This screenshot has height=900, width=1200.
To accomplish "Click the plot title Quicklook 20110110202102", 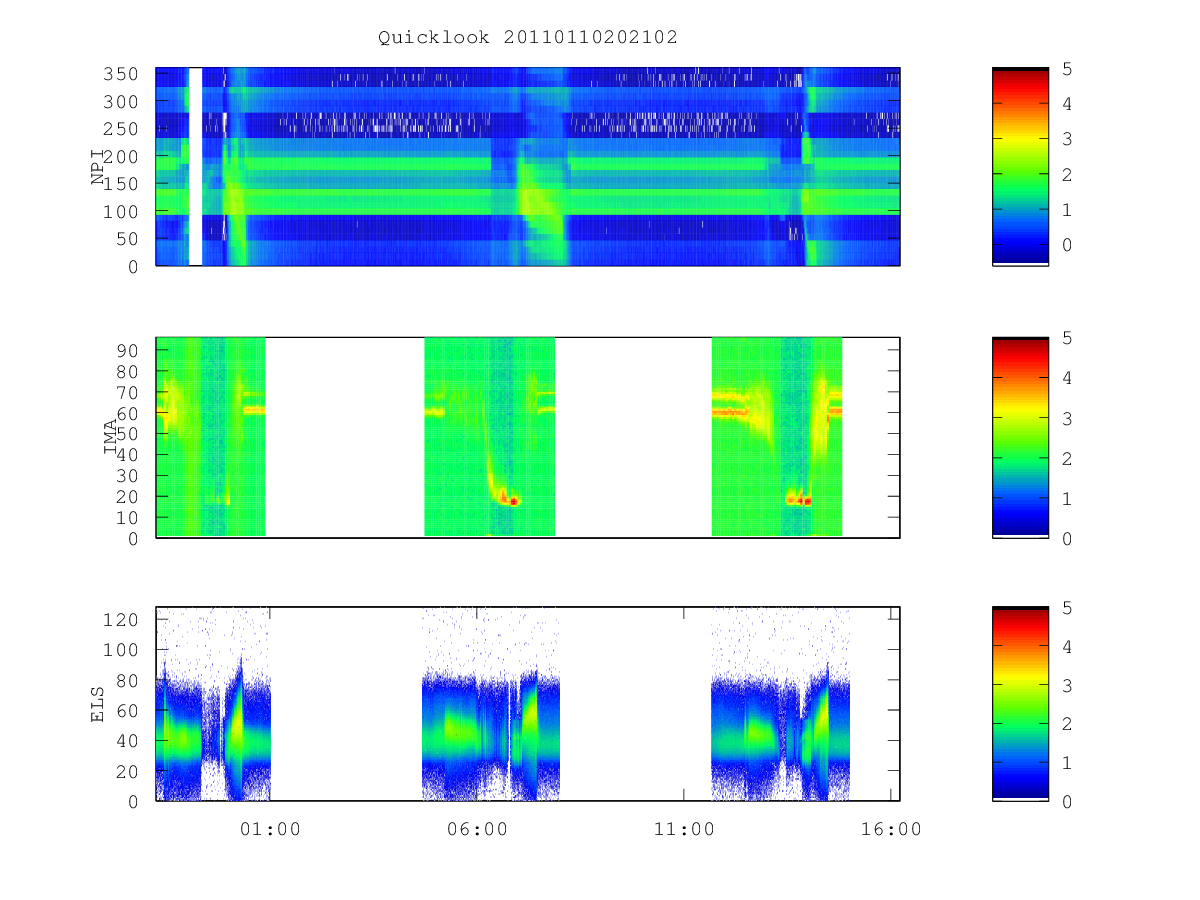I will 528,37.
